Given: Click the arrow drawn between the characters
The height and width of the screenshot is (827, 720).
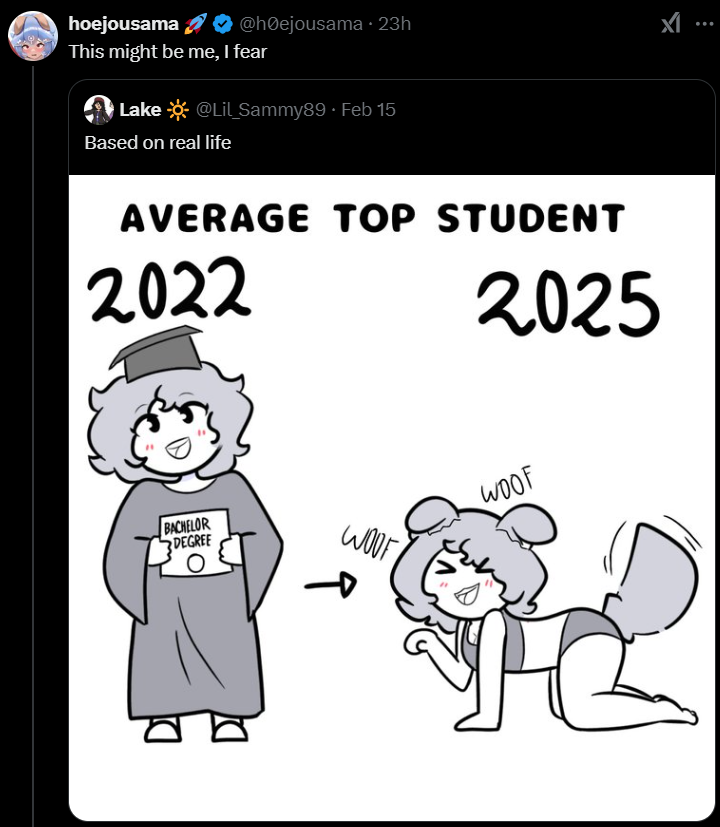Looking at the screenshot, I should coord(330,583).
